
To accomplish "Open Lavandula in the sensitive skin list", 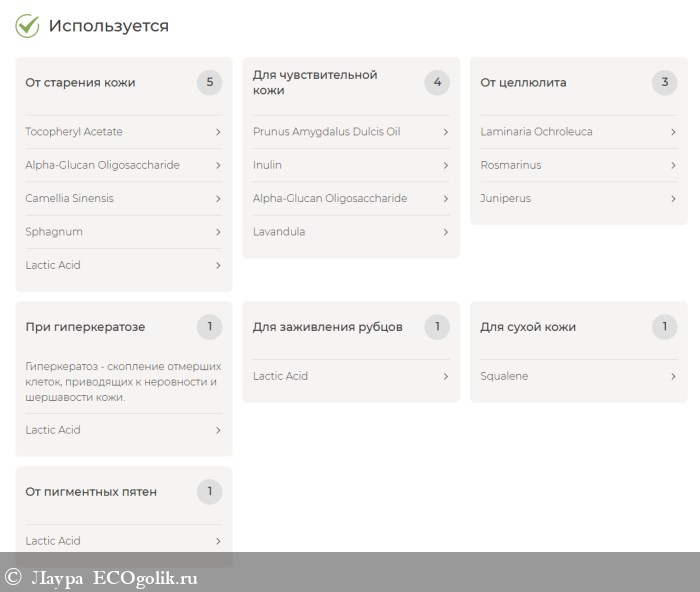I will coord(279,232).
